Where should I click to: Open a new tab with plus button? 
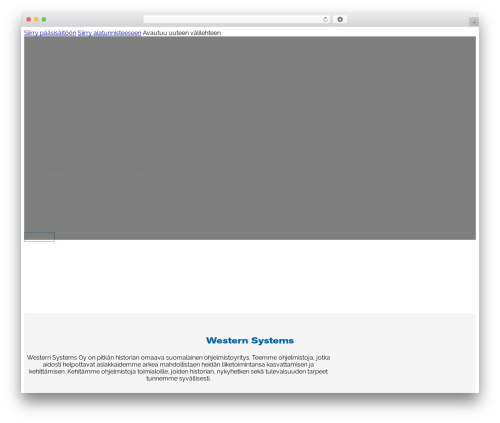coord(474,22)
